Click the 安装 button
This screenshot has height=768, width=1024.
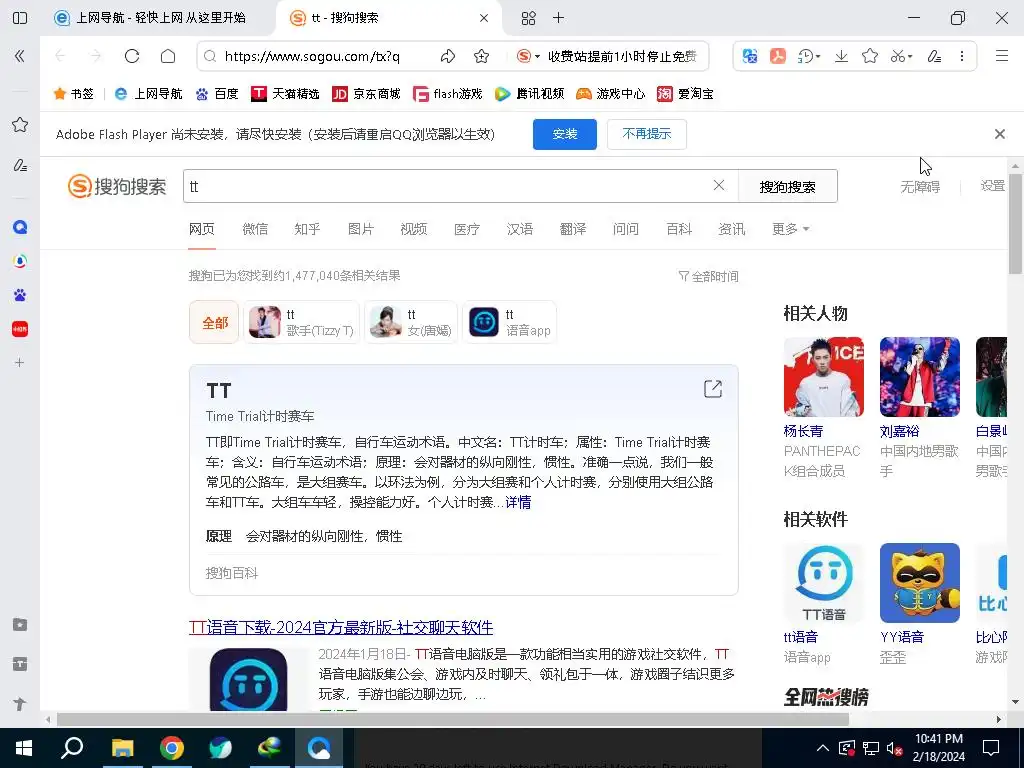pos(564,134)
